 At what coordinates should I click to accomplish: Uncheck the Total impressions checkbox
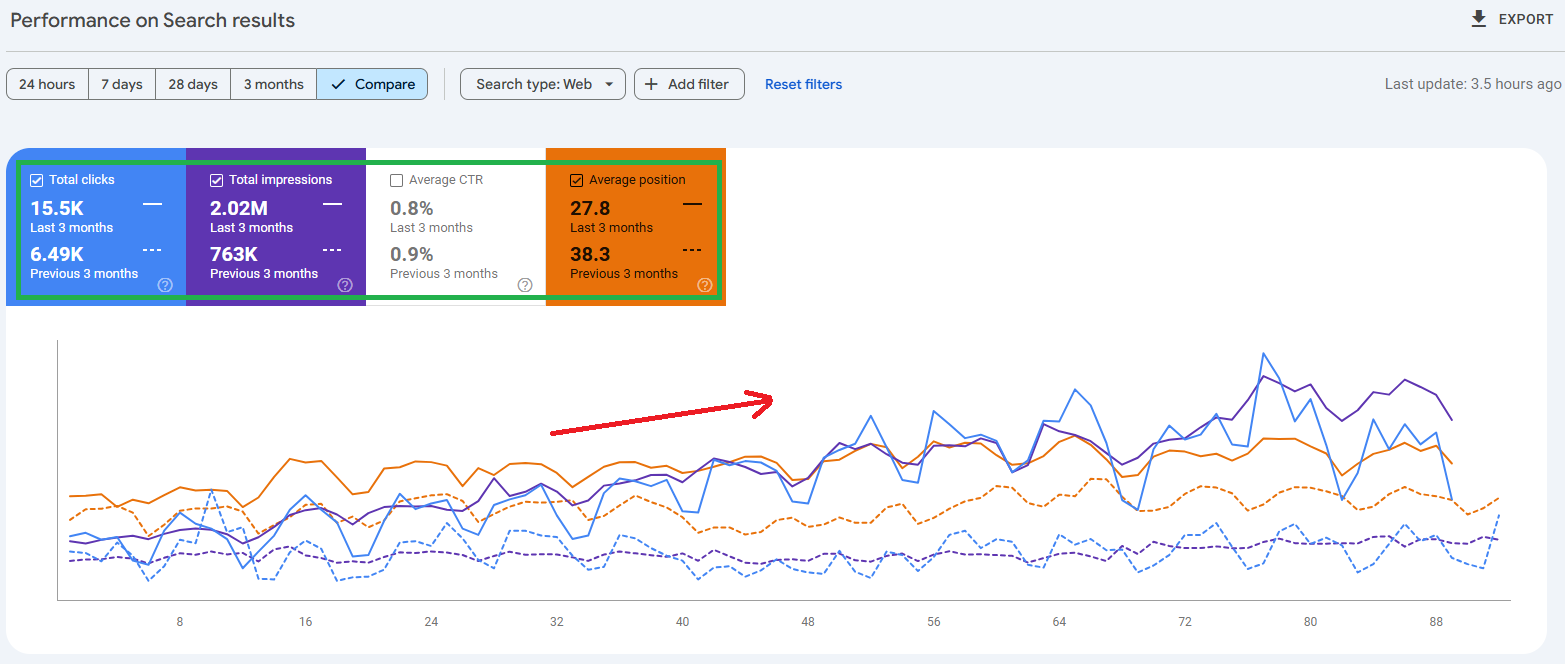click(217, 180)
